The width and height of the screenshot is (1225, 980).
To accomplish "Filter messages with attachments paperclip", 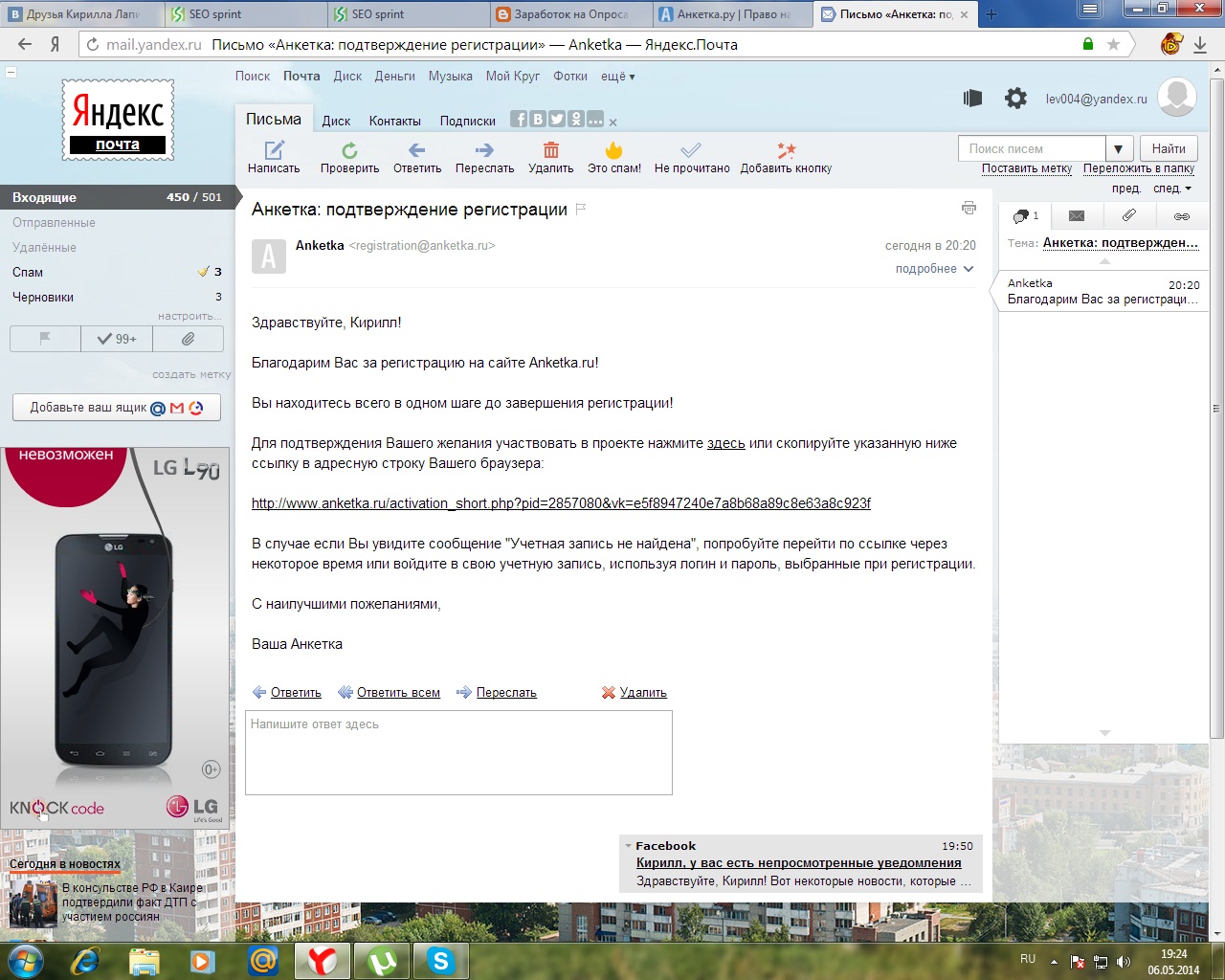I will click(x=188, y=339).
